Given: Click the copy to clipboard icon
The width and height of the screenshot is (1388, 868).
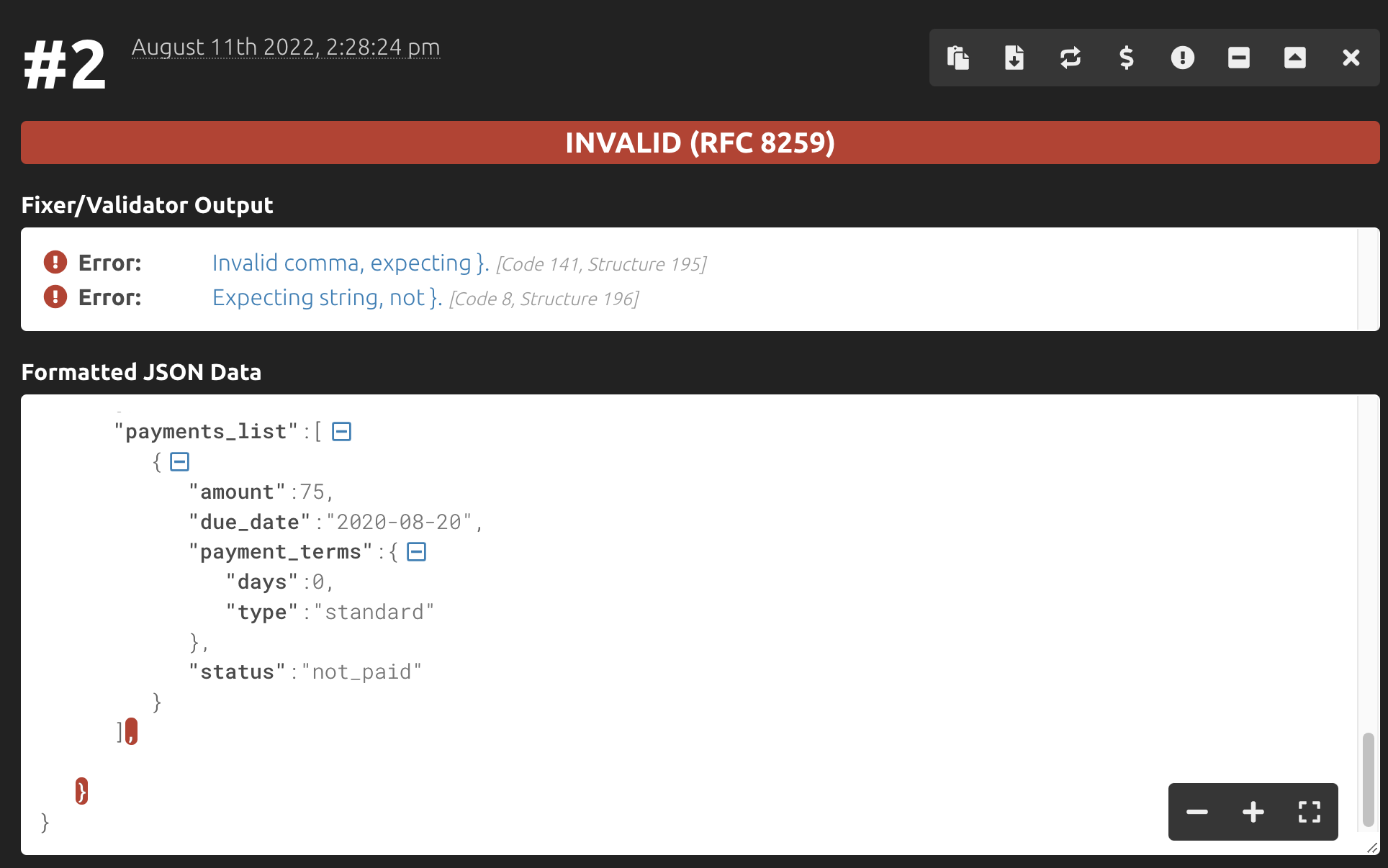Looking at the screenshot, I should pyautogui.click(x=958, y=58).
